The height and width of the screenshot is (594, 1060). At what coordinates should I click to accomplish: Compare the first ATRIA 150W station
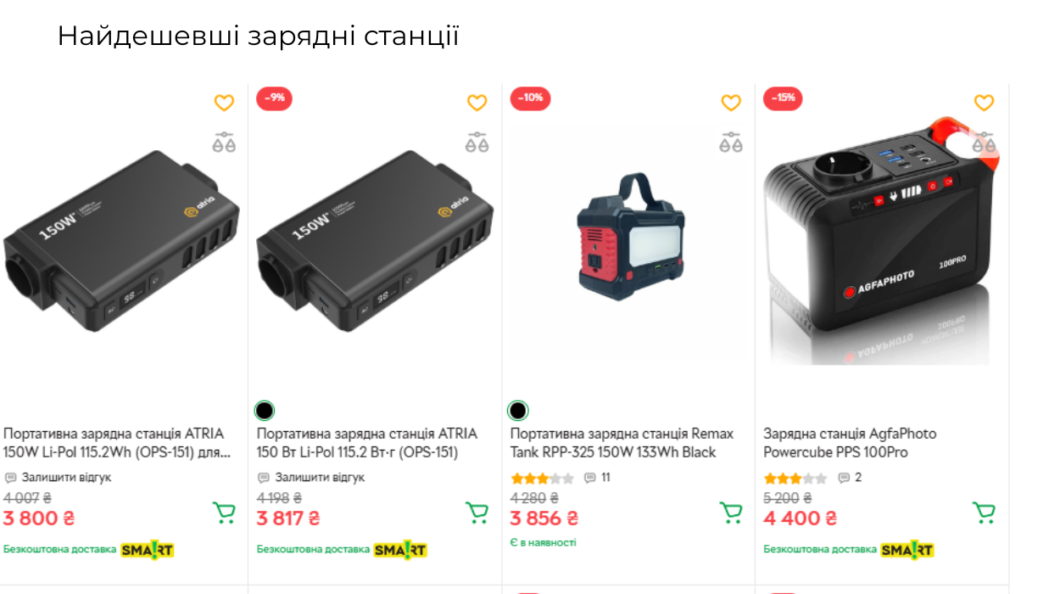pos(224,143)
